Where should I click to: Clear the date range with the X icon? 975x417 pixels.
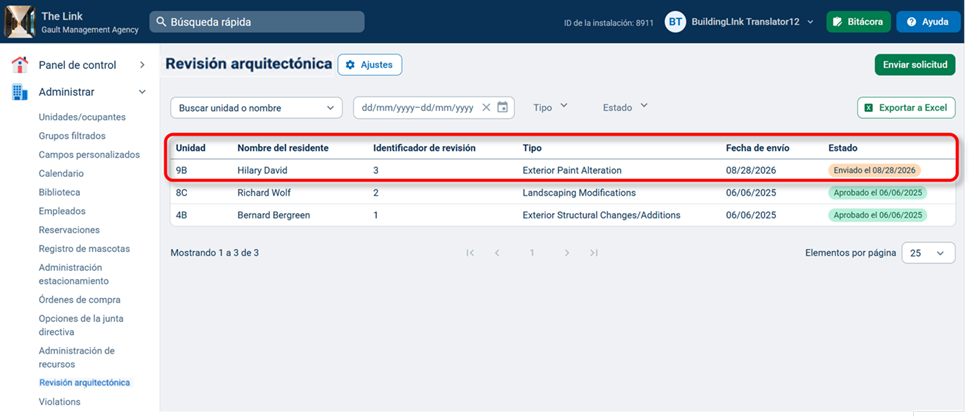[x=486, y=108]
